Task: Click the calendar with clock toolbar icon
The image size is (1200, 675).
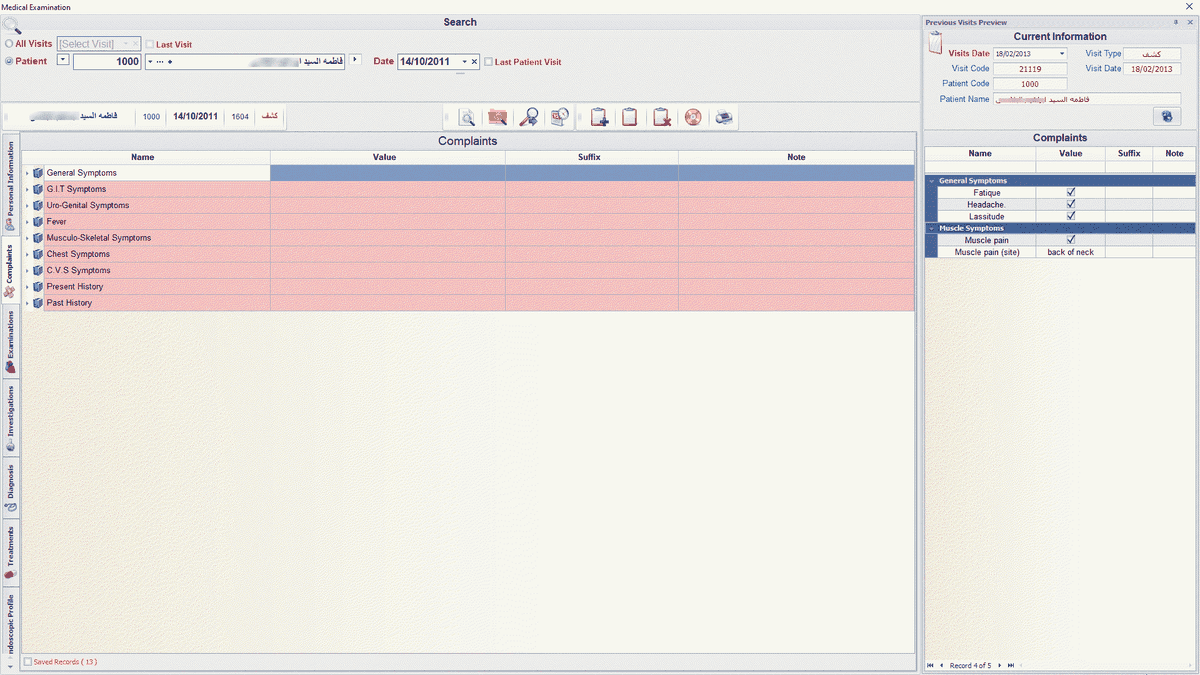Action: click(x=560, y=117)
